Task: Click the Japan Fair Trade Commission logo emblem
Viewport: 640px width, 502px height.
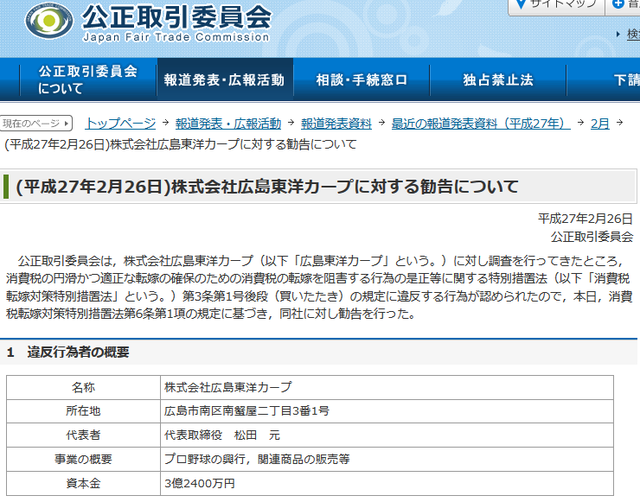Action: coord(49,20)
